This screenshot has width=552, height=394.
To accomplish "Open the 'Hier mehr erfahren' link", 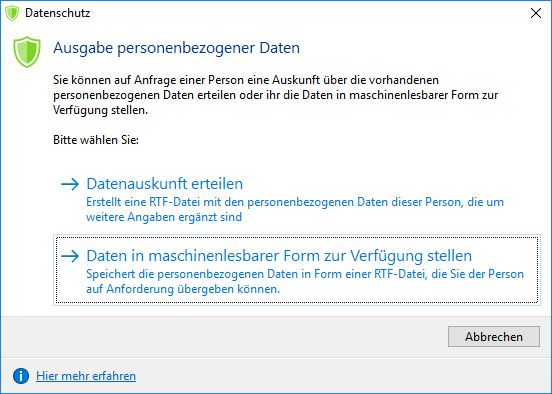I will coord(86,376).
